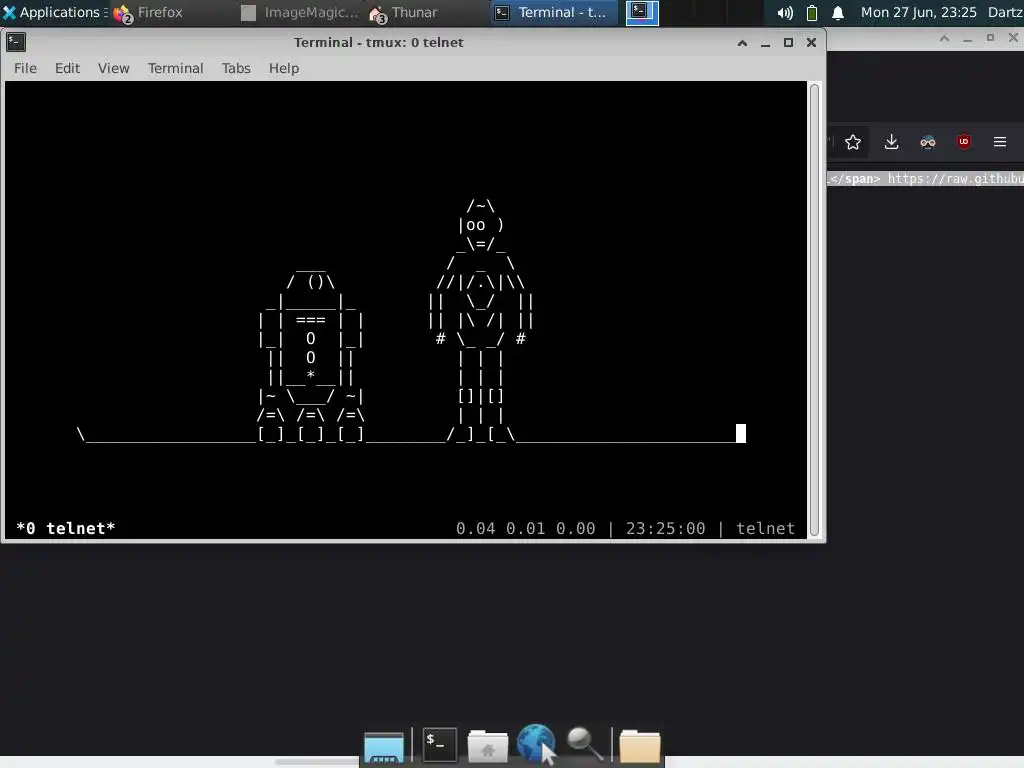Open the uBlock Origin extension icon
Screen dimensions: 1024x768
click(963, 142)
